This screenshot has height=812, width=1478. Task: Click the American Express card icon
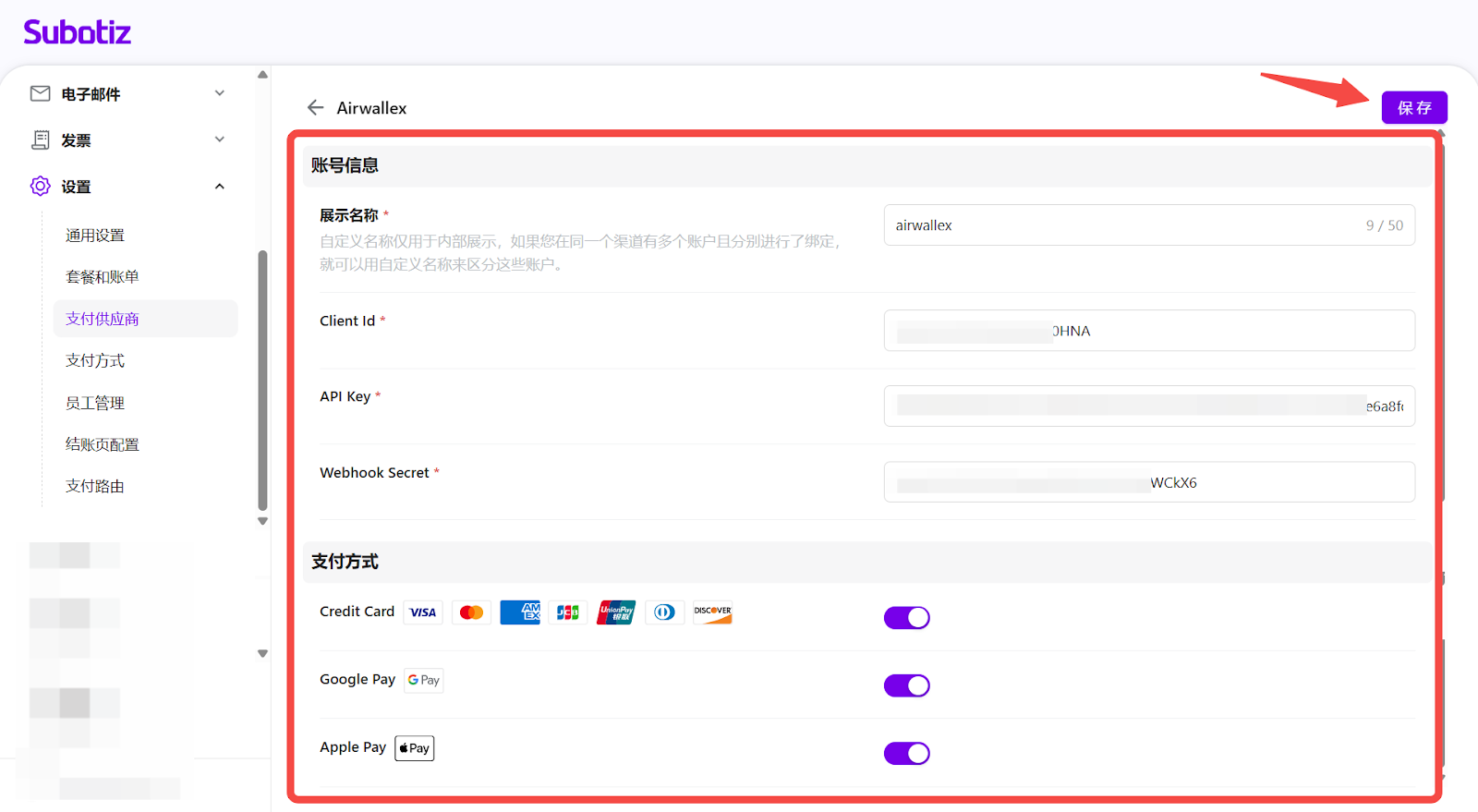coord(520,612)
